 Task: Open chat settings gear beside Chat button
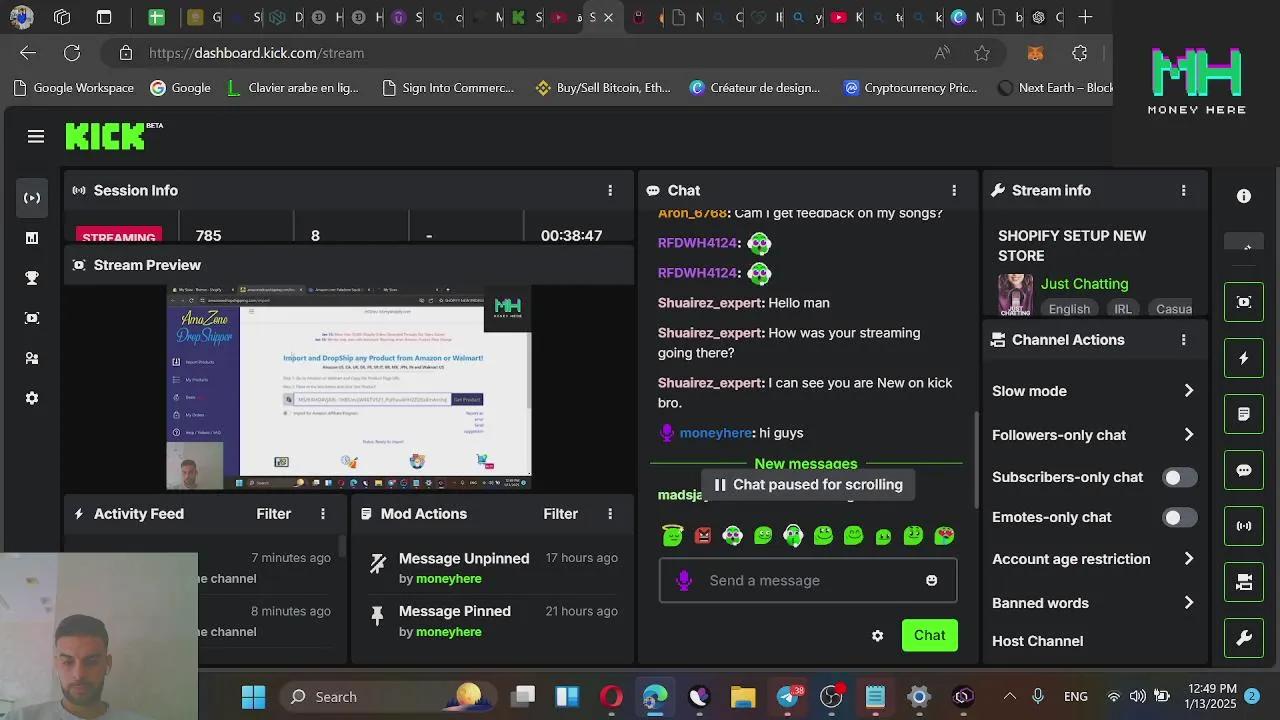point(877,636)
